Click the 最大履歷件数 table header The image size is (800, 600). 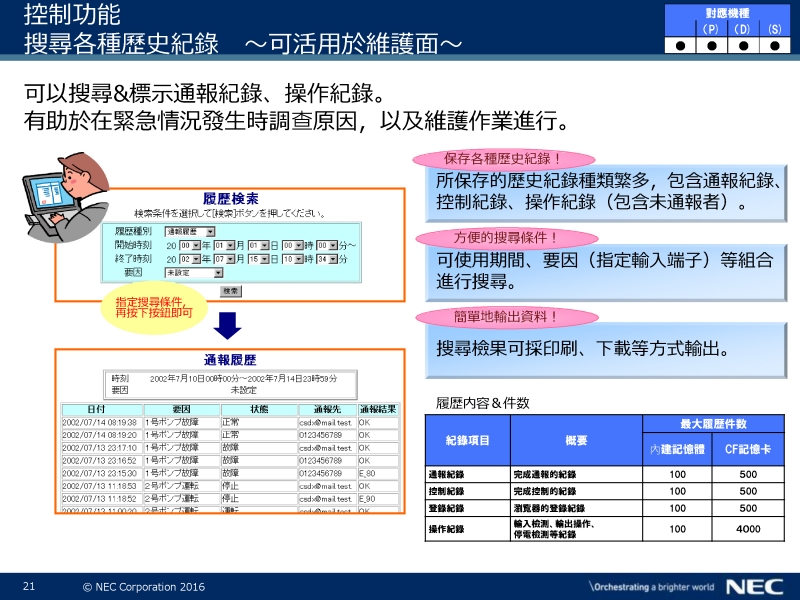713,424
